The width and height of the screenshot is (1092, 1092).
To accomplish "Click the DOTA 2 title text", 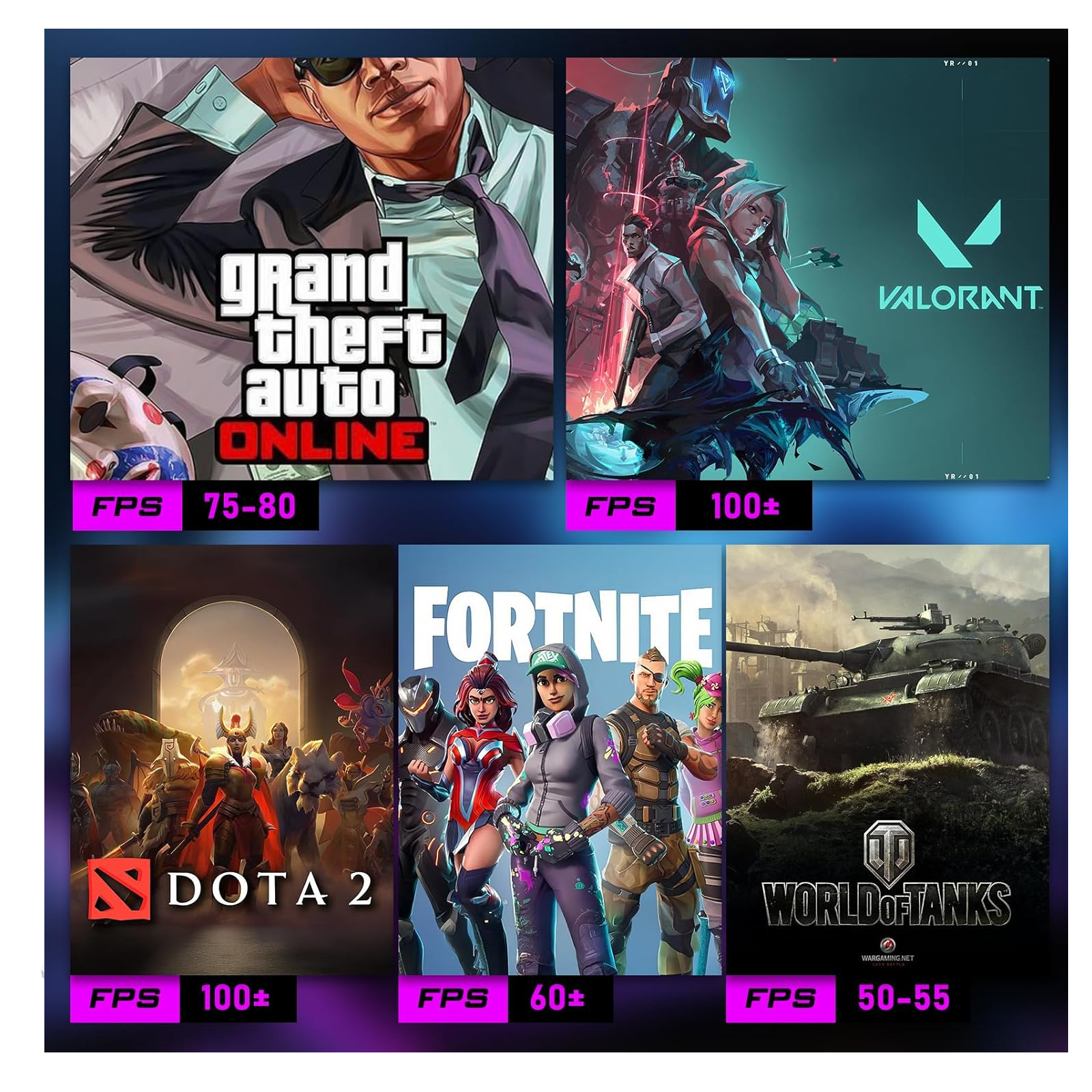I will tap(270, 889).
